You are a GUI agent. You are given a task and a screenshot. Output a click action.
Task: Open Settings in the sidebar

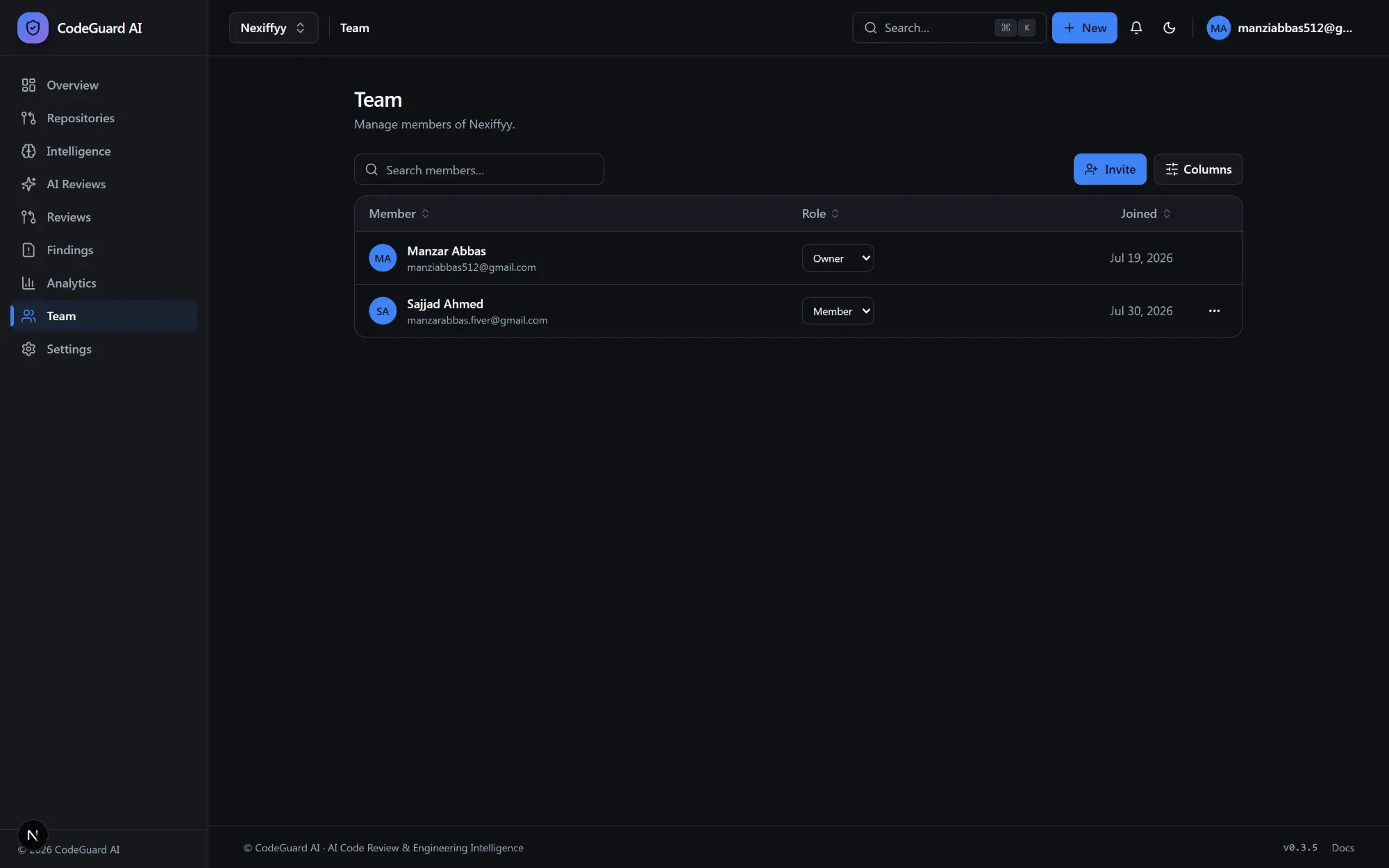pyautogui.click(x=104, y=349)
